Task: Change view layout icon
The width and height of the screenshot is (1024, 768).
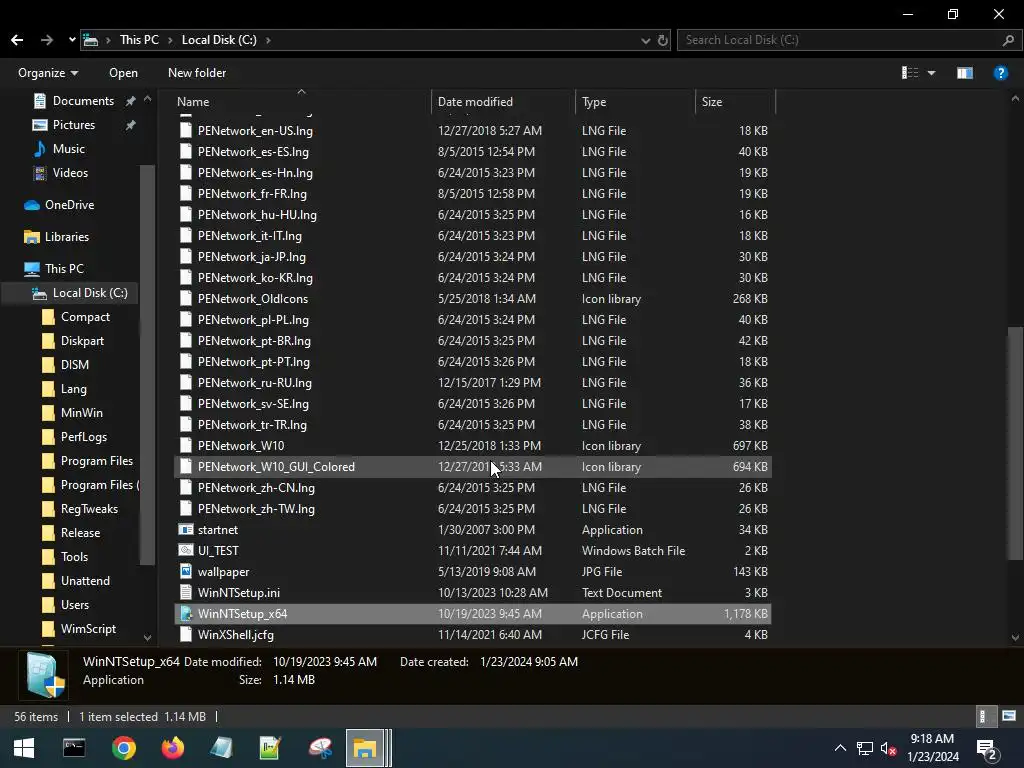Action: coord(910,72)
